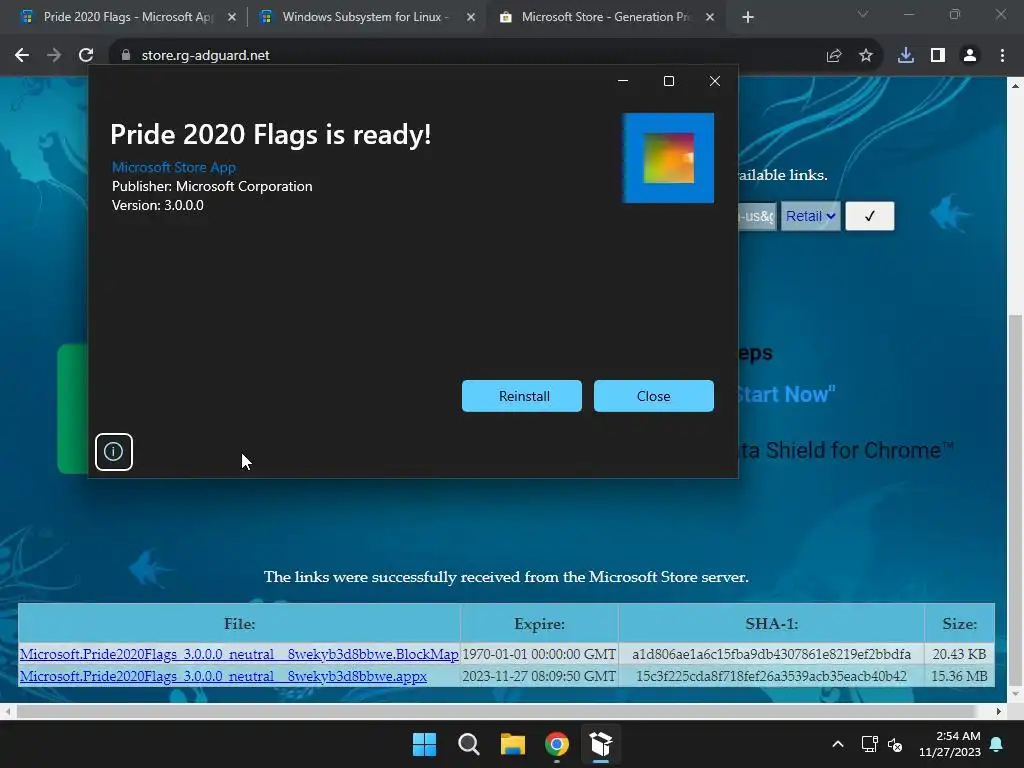Screen dimensions: 1024x768
Task: Open File Explorer from taskbar
Action: point(513,744)
